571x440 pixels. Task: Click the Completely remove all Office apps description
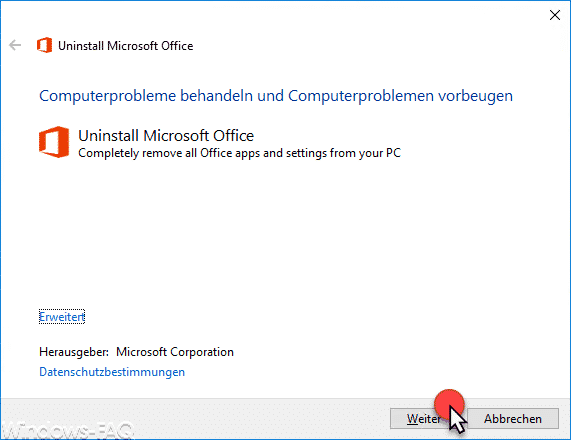point(239,153)
